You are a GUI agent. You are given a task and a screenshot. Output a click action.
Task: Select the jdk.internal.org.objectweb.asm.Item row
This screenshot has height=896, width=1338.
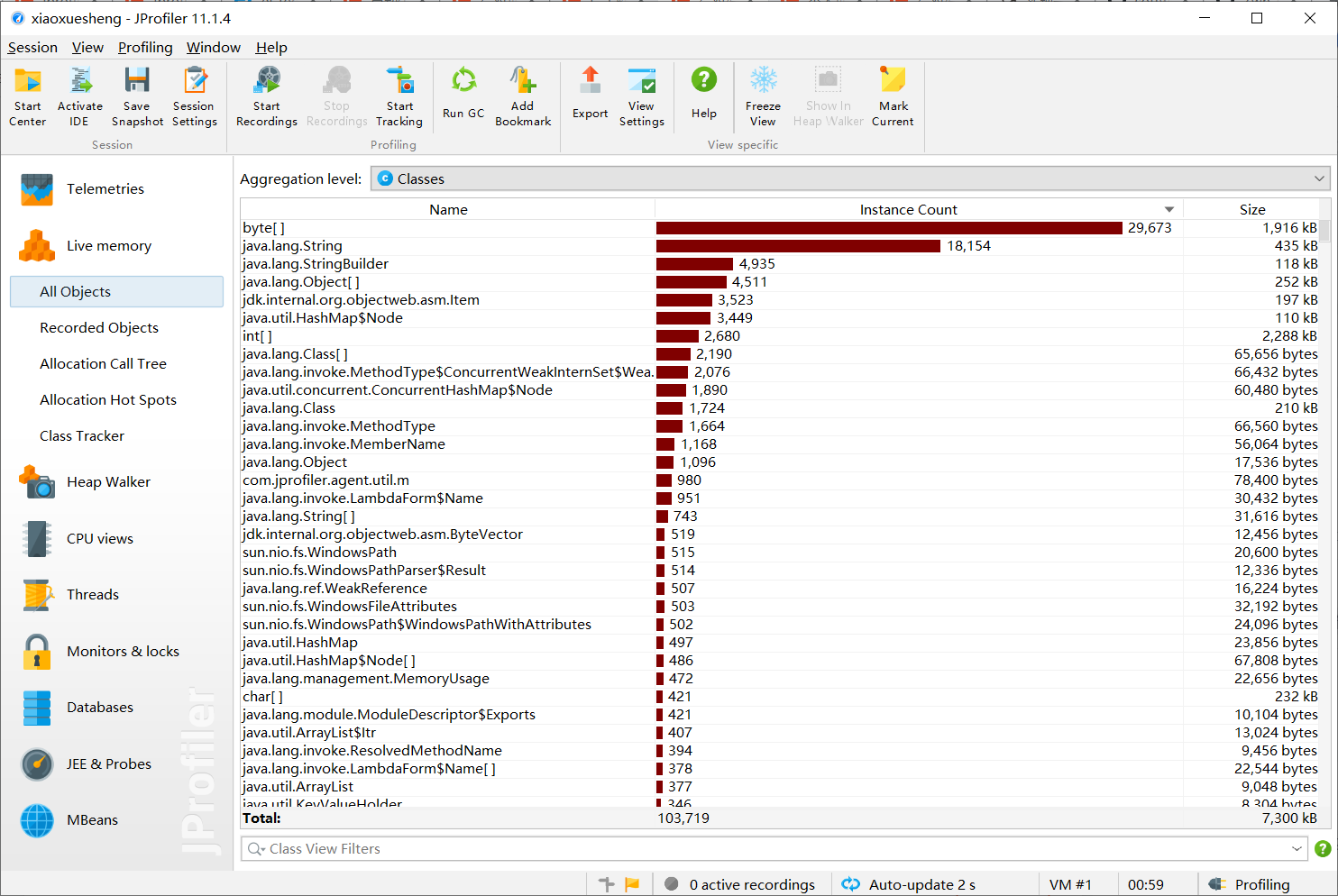click(x=780, y=300)
